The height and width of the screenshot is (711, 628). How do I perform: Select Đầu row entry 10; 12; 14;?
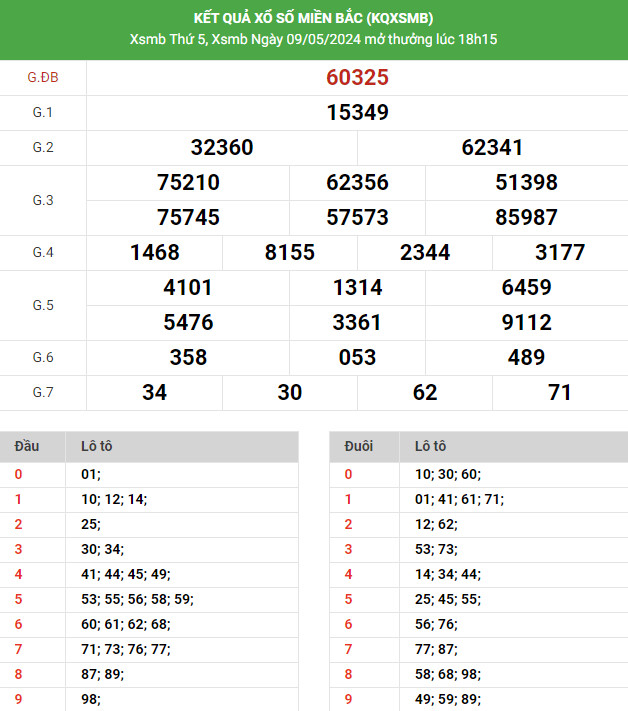(114, 499)
